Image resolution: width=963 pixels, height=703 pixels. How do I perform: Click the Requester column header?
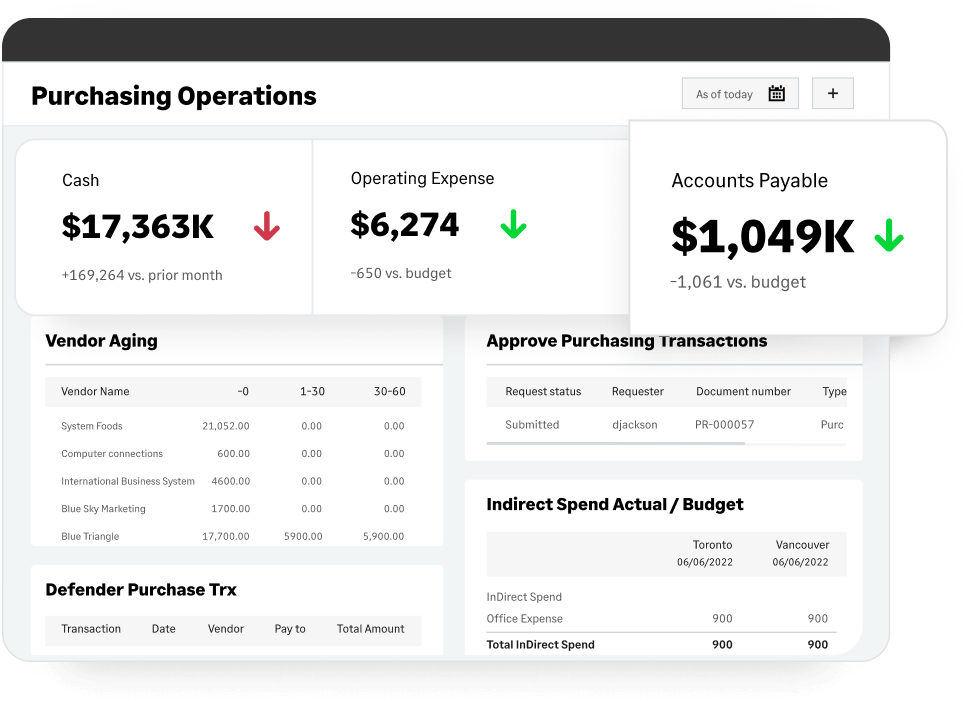[x=639, y=391]
